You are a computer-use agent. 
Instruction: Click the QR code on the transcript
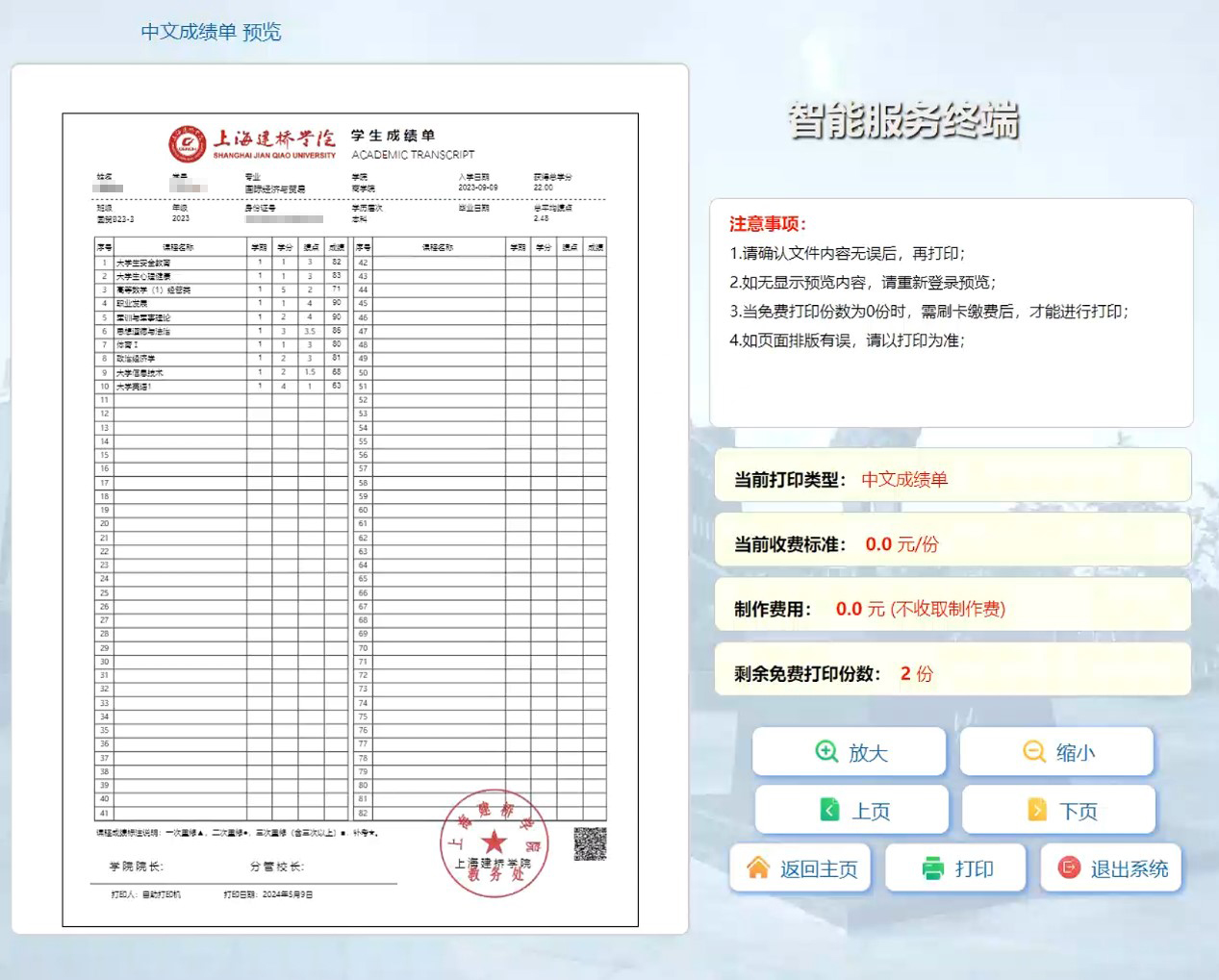590,843
